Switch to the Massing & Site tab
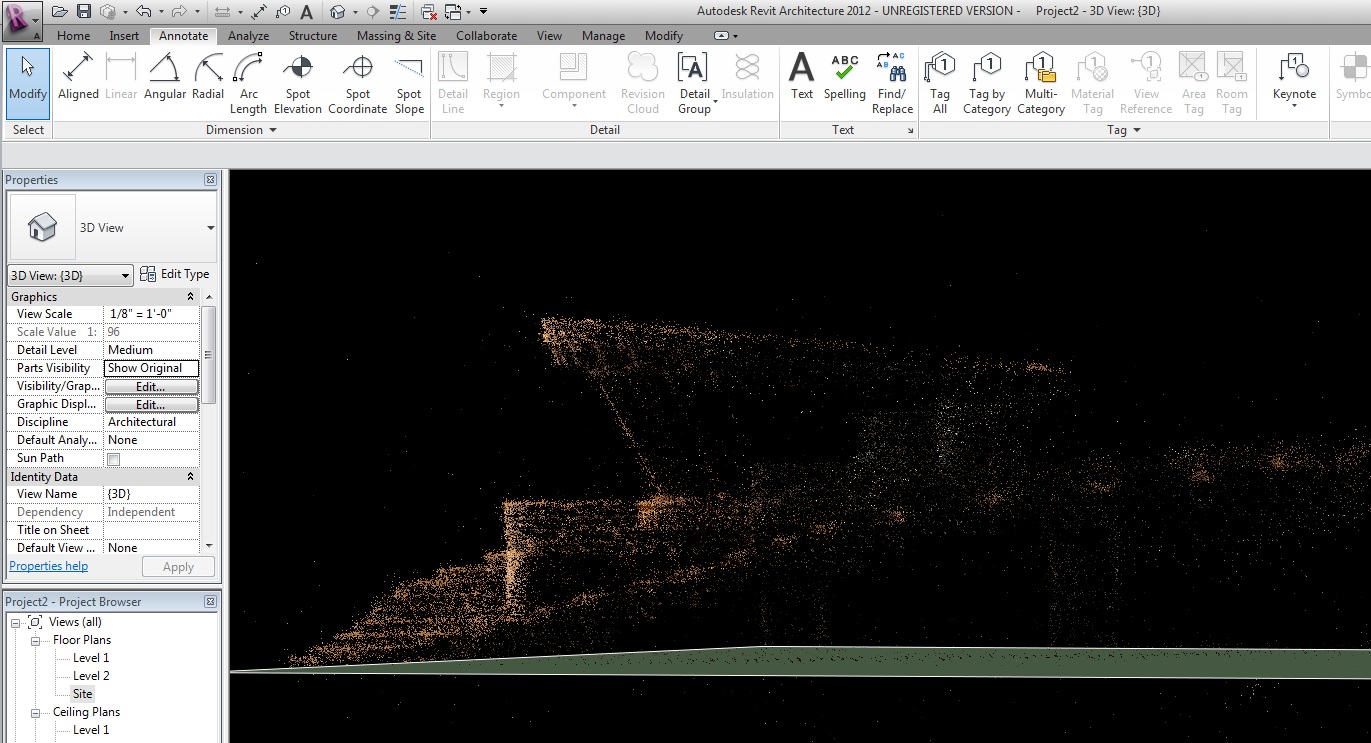1371x743 pixels. (x=396, y=36)
